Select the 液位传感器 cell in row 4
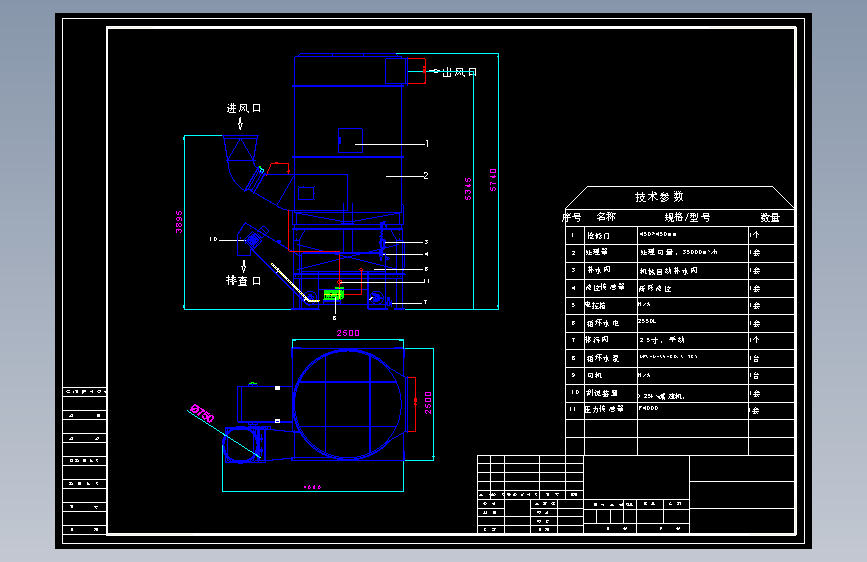 [611, 288]
